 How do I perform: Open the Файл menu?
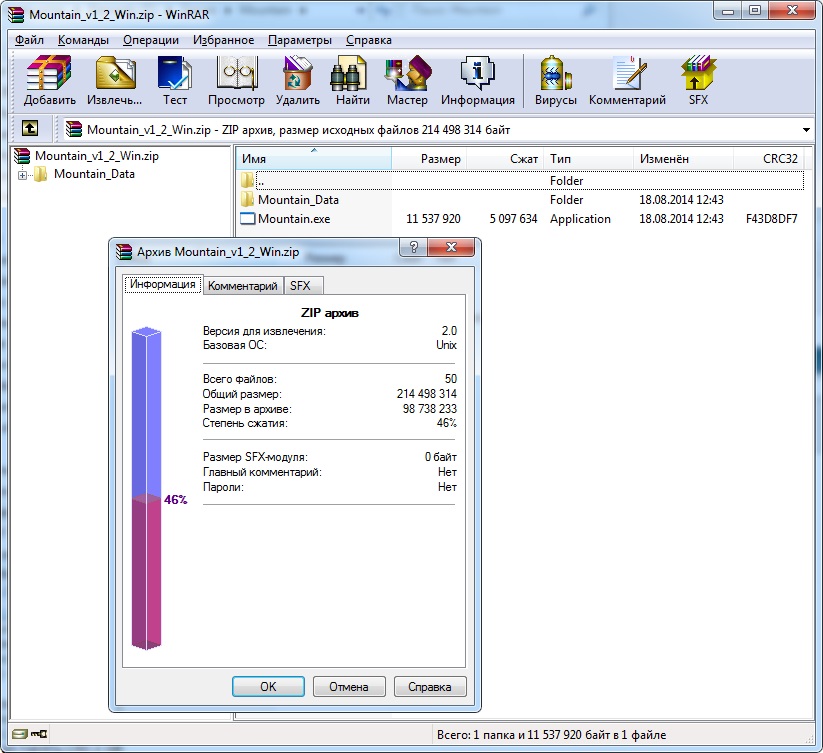coord(29,40)
